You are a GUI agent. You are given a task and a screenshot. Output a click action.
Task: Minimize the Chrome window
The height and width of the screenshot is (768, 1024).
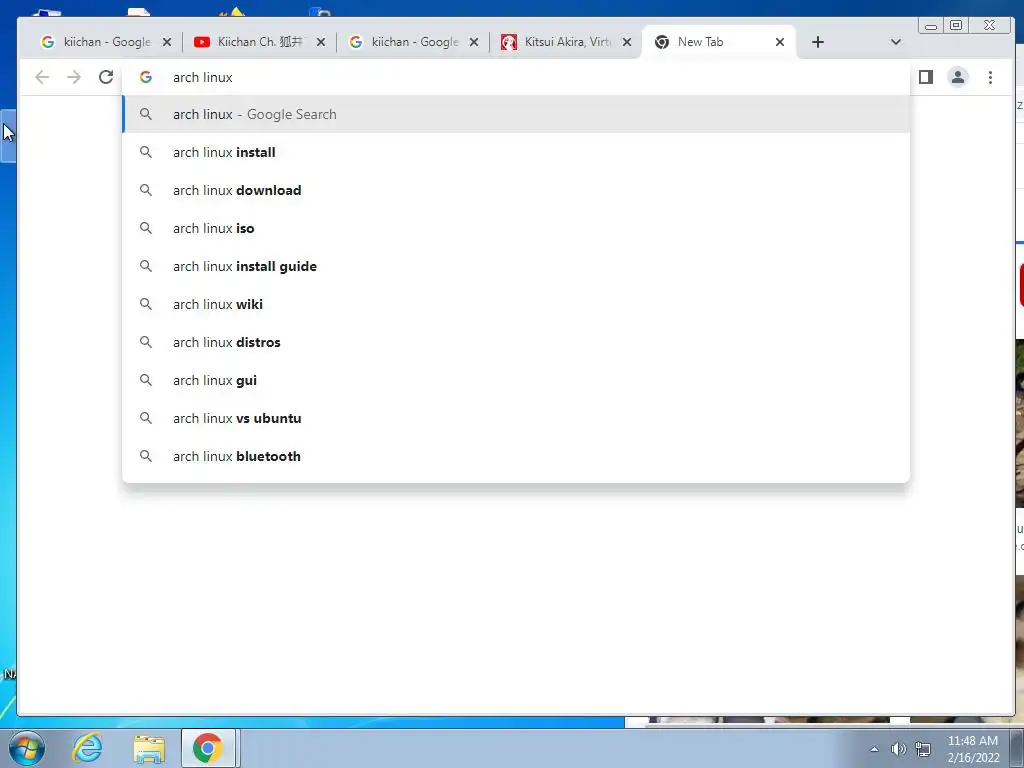point(931,25)
